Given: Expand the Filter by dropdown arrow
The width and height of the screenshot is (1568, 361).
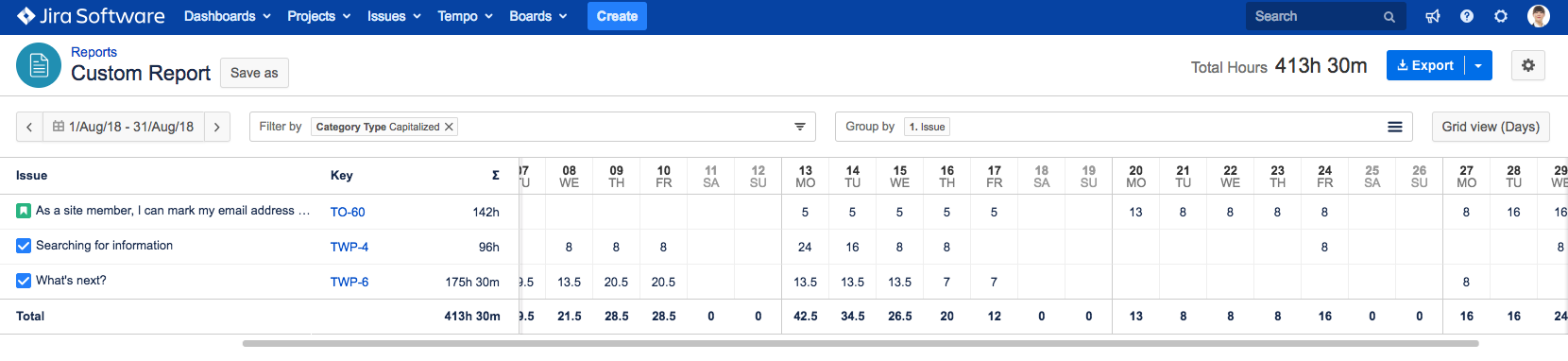Looking at the screenshot, I should 800,127.
